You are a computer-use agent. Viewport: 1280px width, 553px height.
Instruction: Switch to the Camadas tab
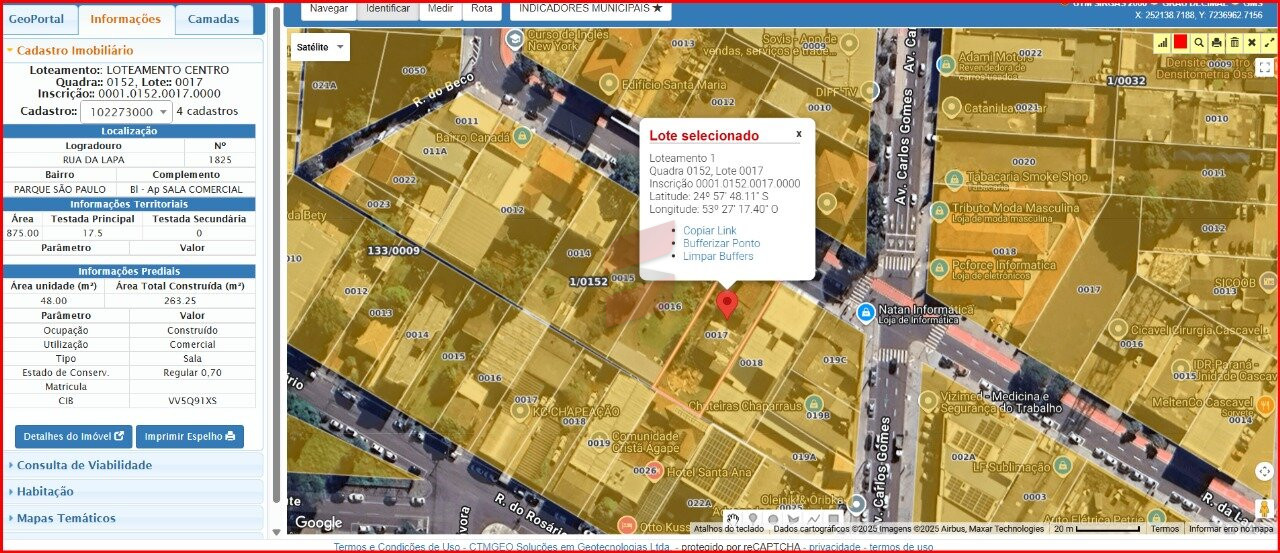pyautogui.click(x=213, y=19)
